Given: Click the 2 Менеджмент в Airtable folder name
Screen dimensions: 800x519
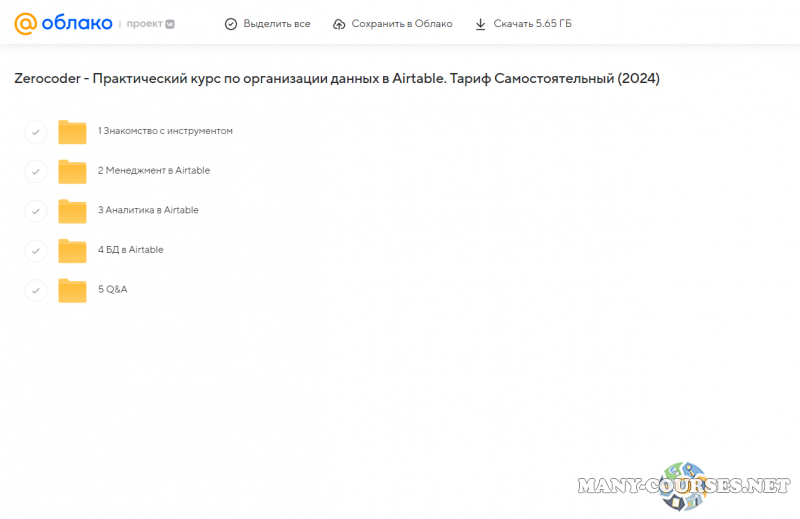Looking at the screenshot, I should coord(153,170).
